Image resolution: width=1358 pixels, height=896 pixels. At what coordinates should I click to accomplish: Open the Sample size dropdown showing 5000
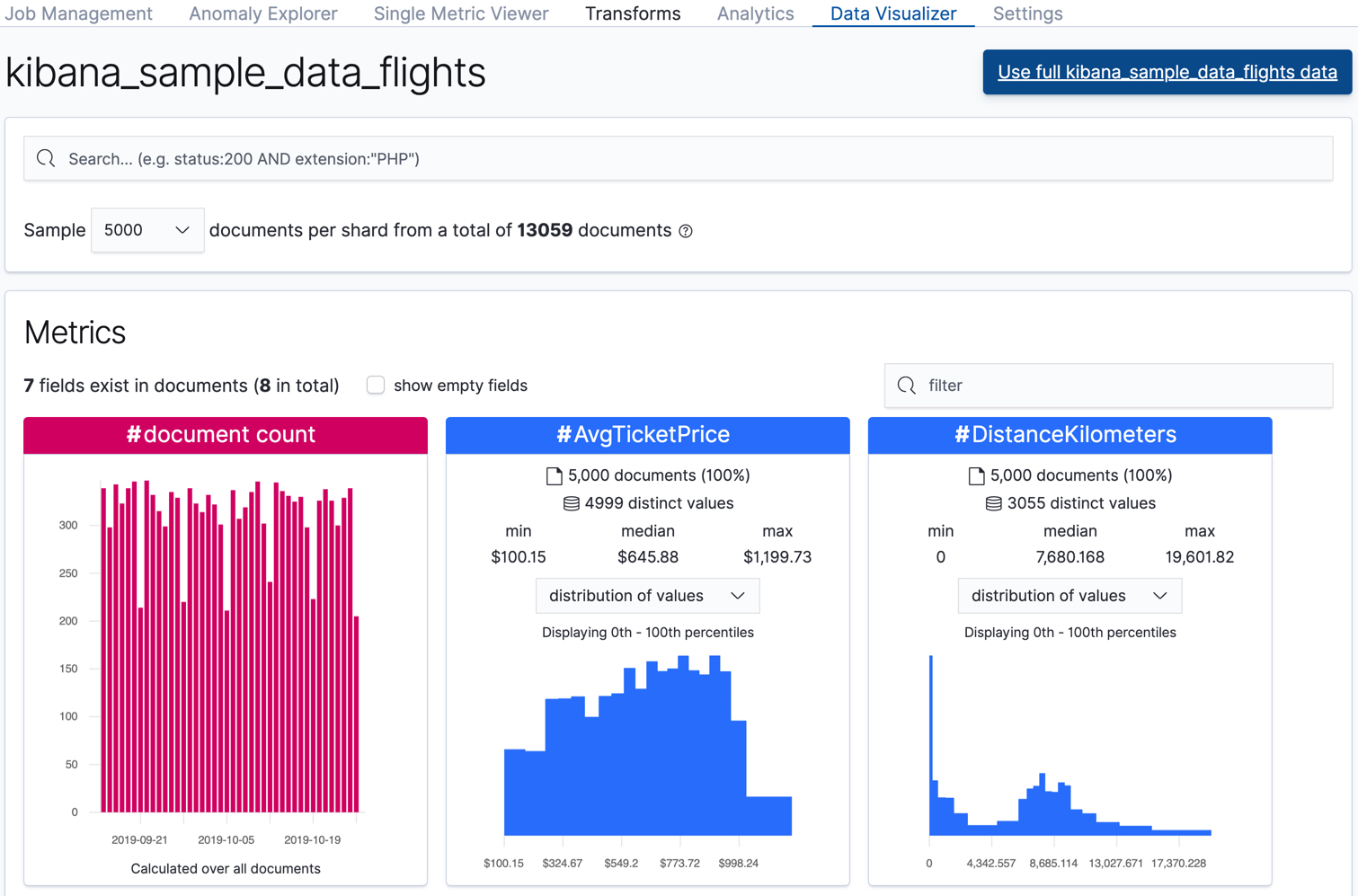[x=146, y=230]
